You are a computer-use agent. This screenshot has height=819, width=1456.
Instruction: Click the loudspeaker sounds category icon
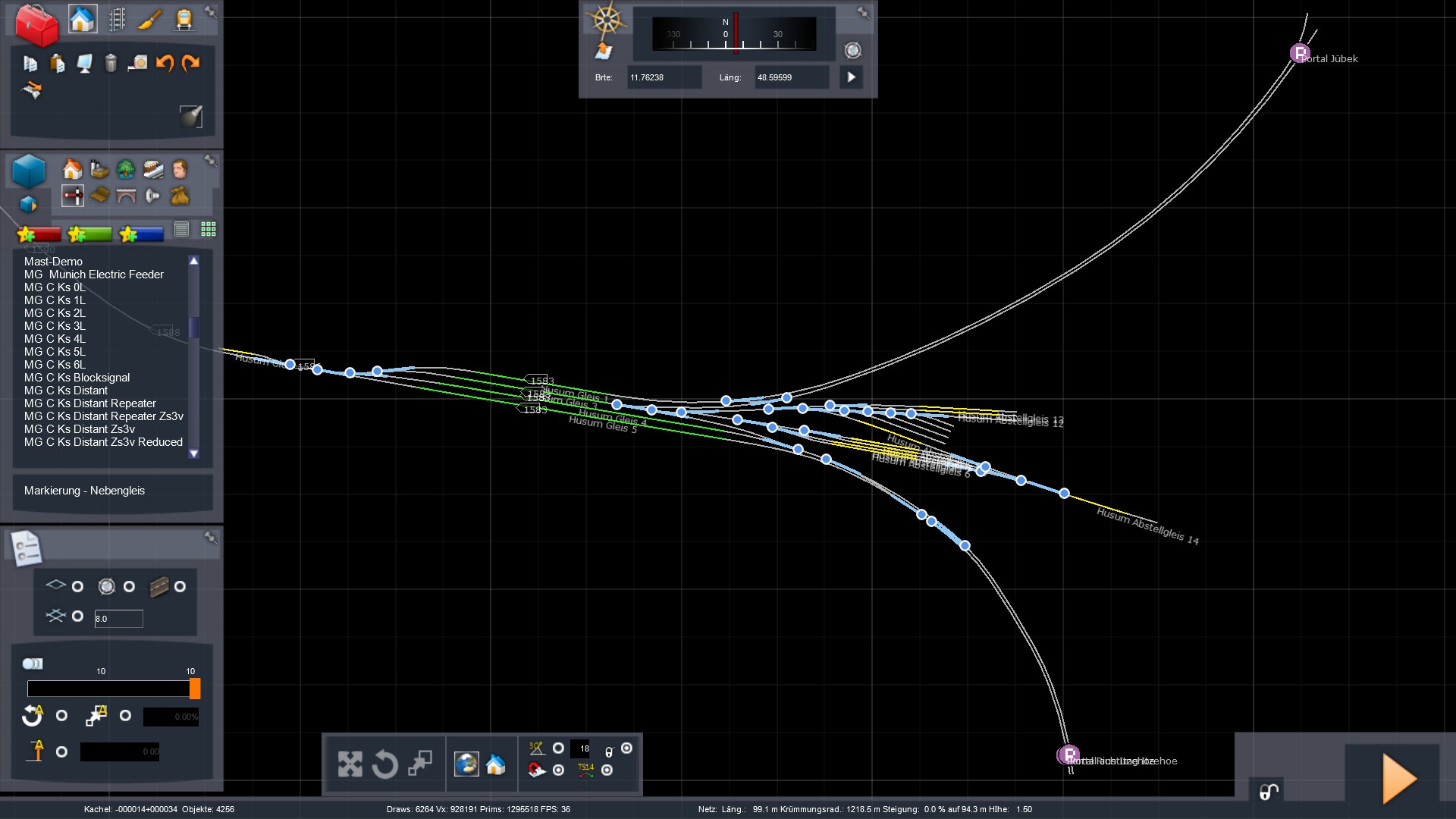coord(152,196)
